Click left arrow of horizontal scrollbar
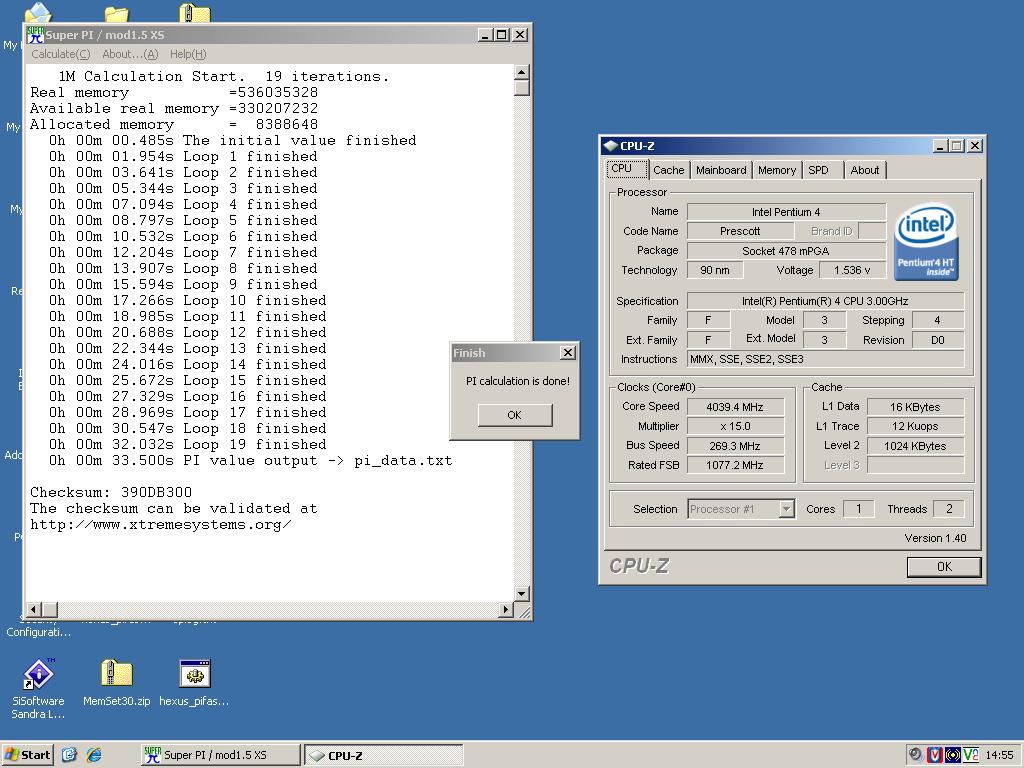The image size is (1024, 768). click(x=33, y=609)
